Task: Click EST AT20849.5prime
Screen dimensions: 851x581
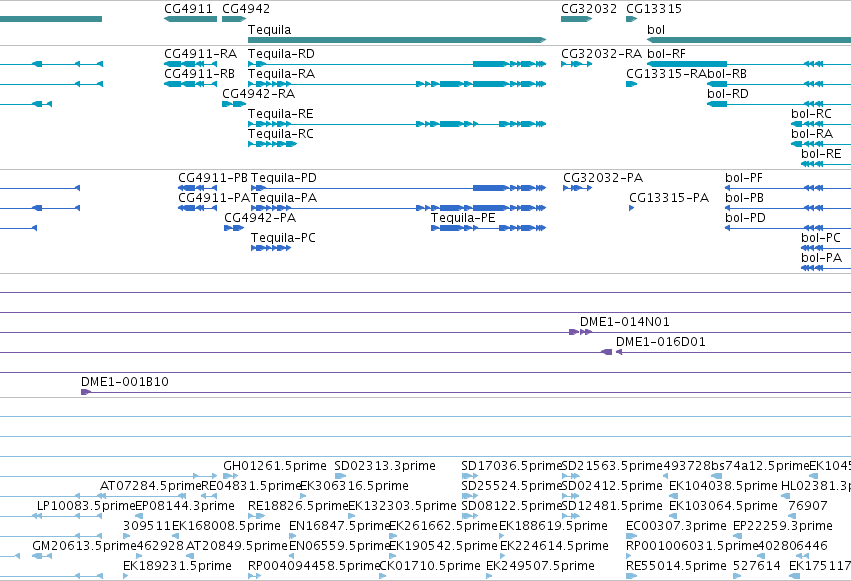Action: (237, 546)
